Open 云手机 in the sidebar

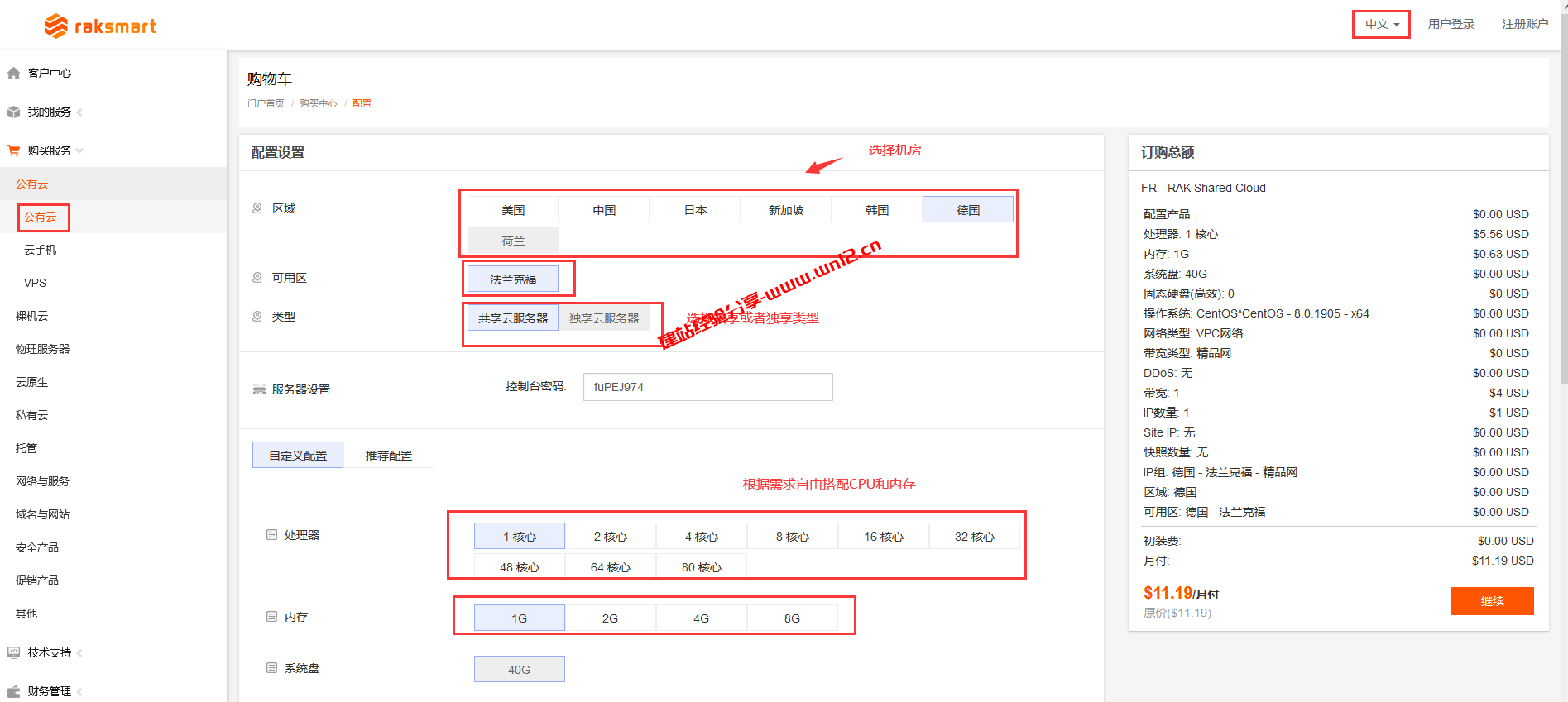click(41, 250)
